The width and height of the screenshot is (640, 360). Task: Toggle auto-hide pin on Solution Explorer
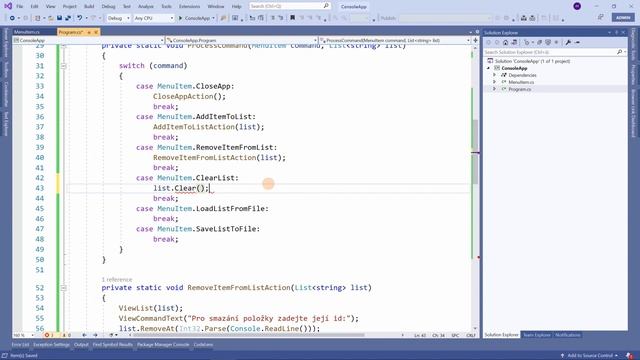tap(617, 32)
